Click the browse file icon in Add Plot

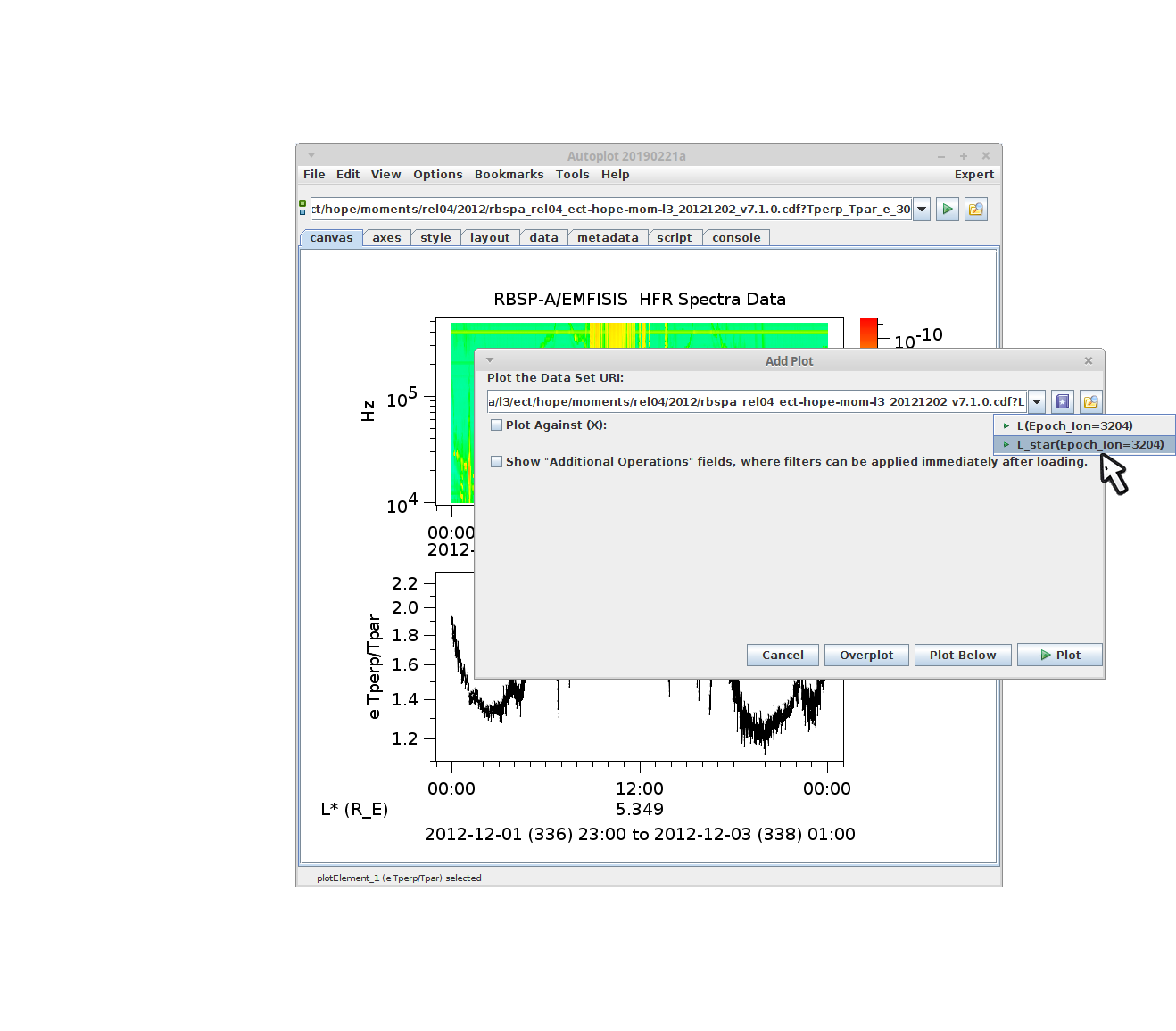[1090, 402]
